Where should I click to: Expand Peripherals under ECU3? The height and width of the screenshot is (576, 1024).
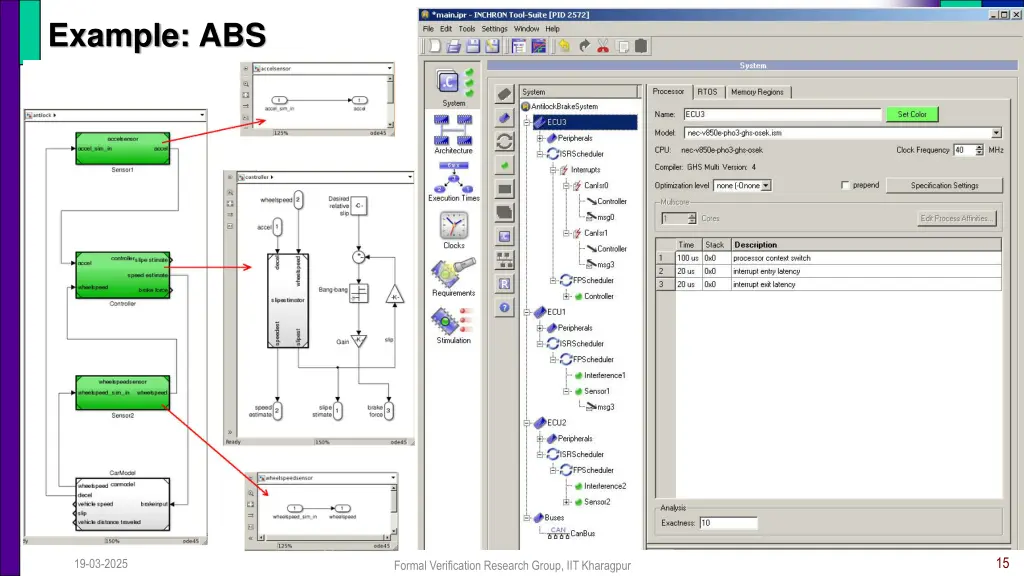540,138
